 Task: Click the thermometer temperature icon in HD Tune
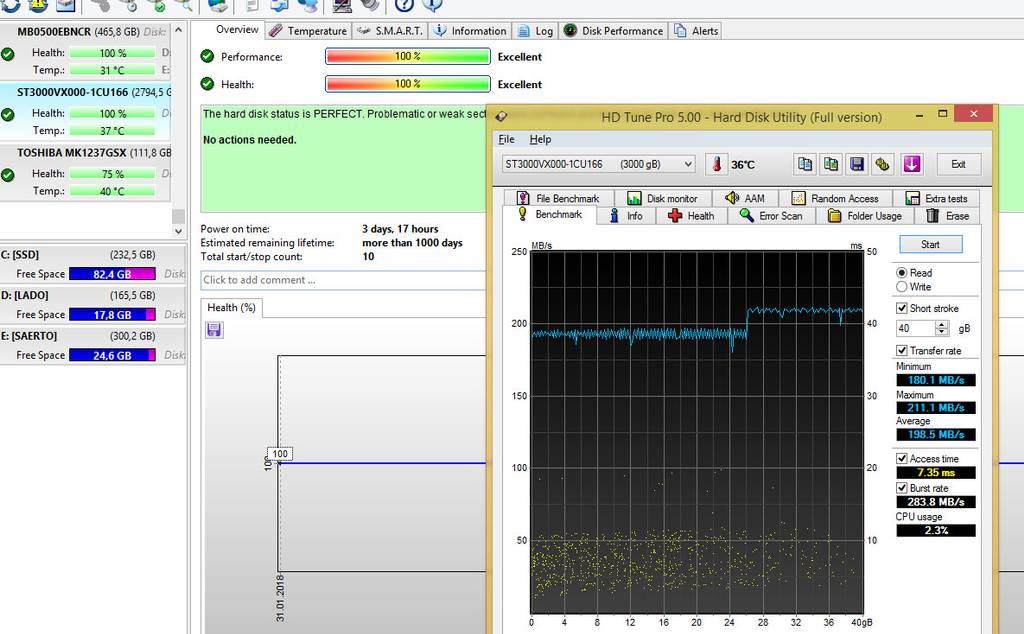pos(716,164)
